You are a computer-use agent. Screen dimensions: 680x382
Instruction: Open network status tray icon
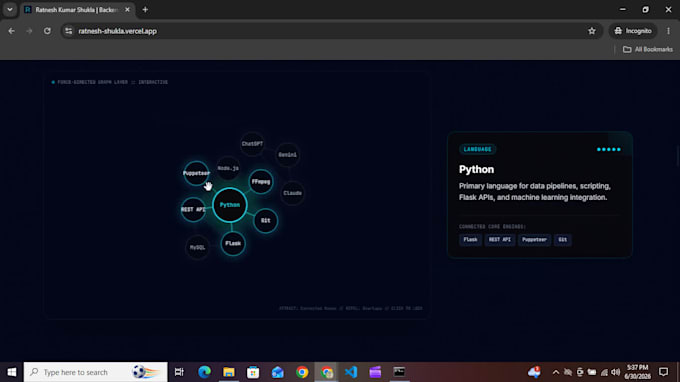[x=604, y=372]
